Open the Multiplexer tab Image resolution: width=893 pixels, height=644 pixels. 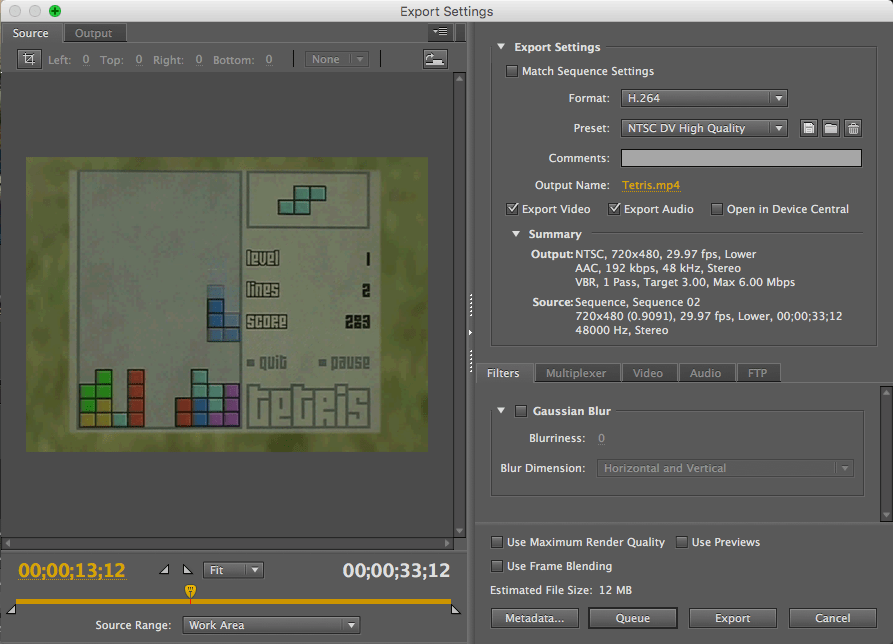576,373
